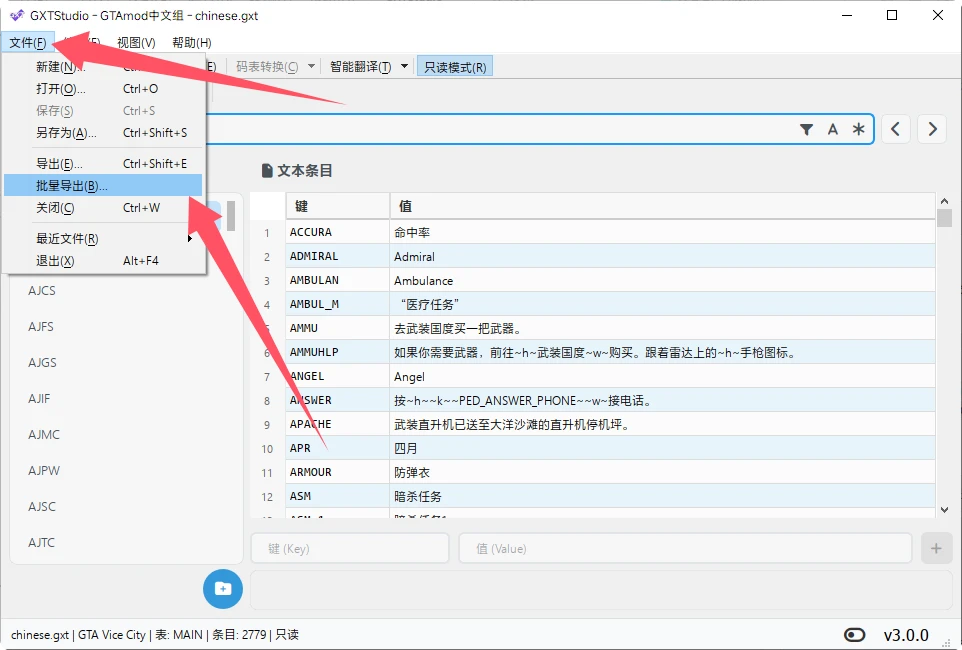Click the plus button to add entry
The height and width of the screenshot is (650, 962).
click(x=936, y=548)
